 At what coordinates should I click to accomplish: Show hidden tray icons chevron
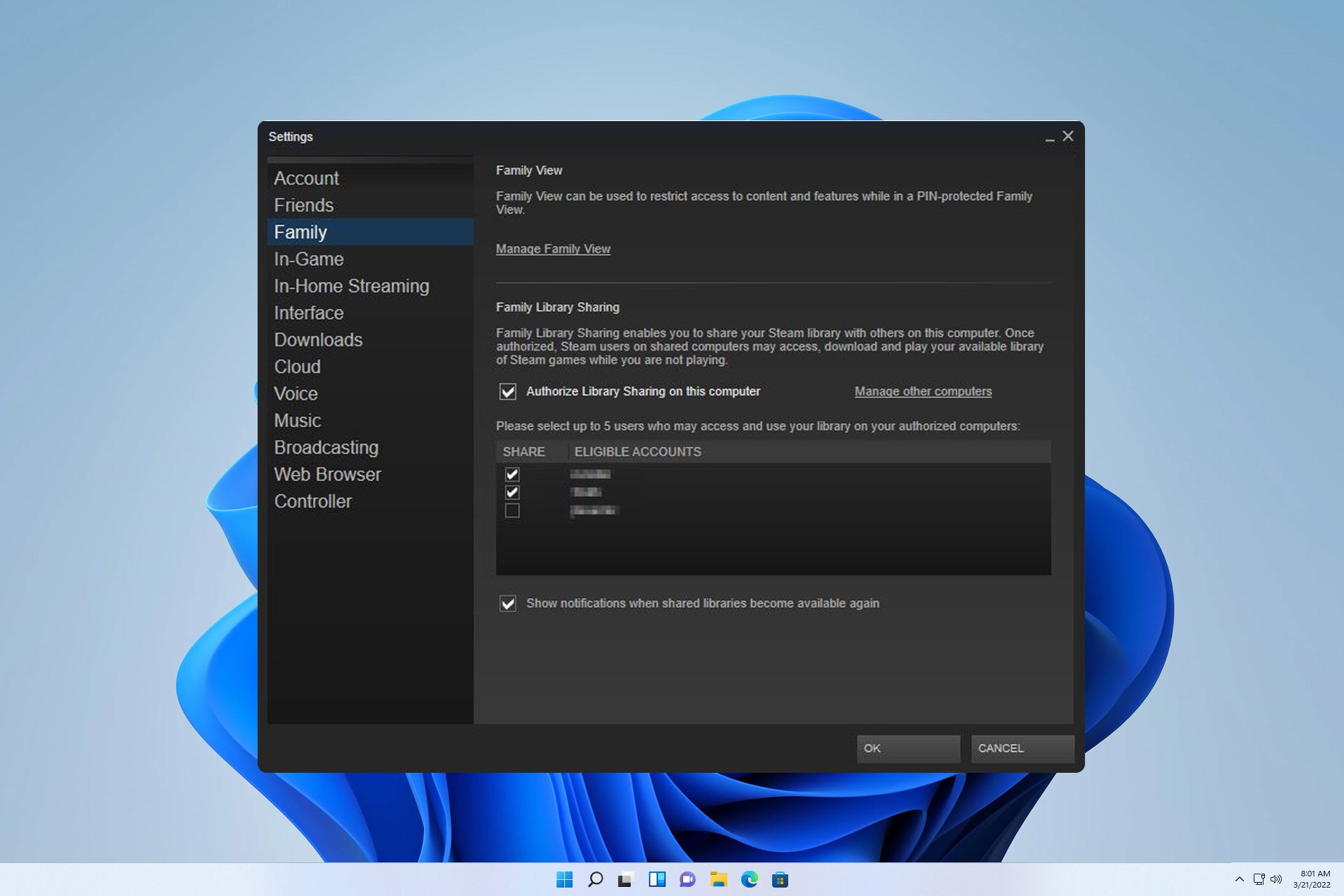pyautogui.click(x=1239, y=879)
